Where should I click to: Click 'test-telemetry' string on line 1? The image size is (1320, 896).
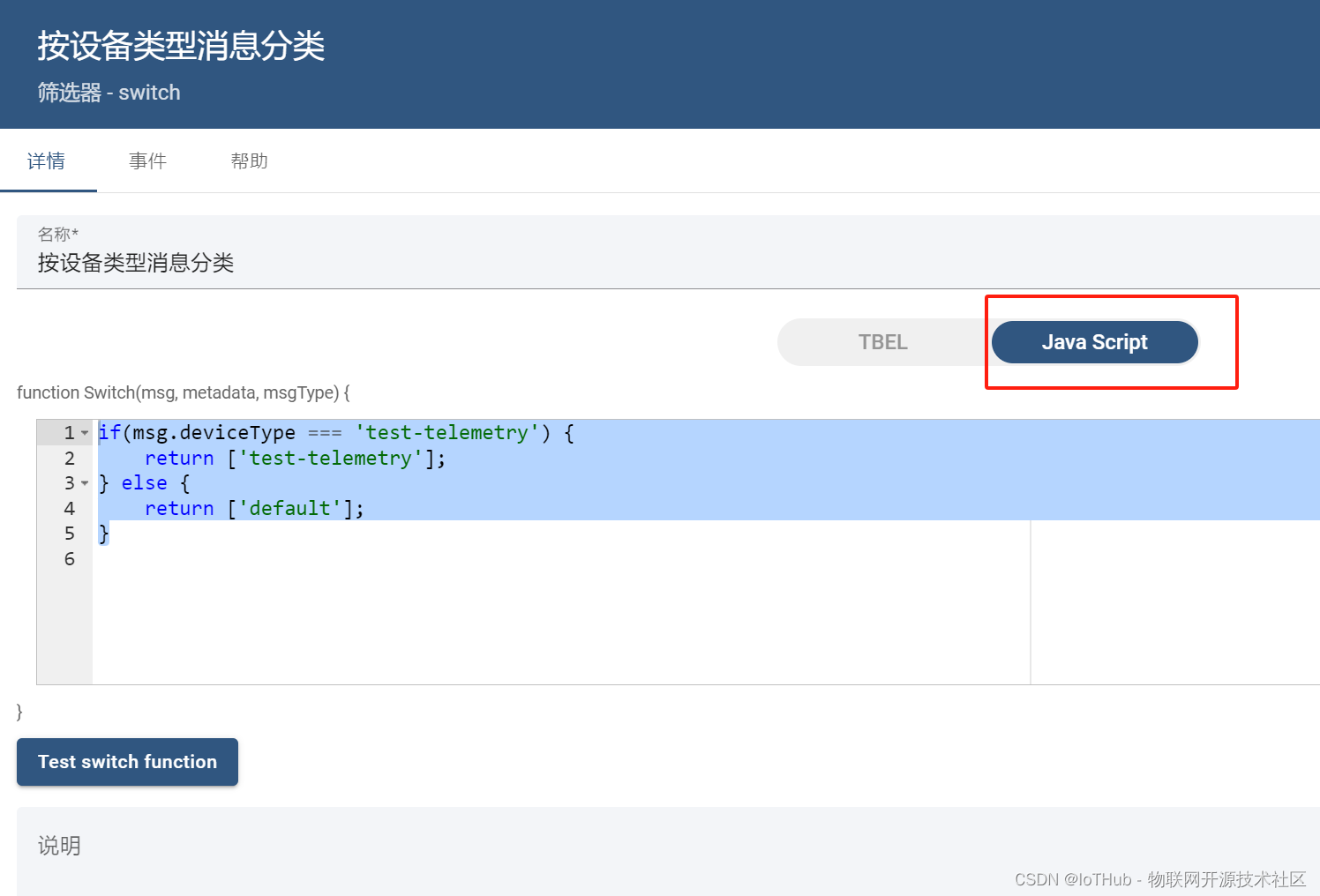point(446,433)
